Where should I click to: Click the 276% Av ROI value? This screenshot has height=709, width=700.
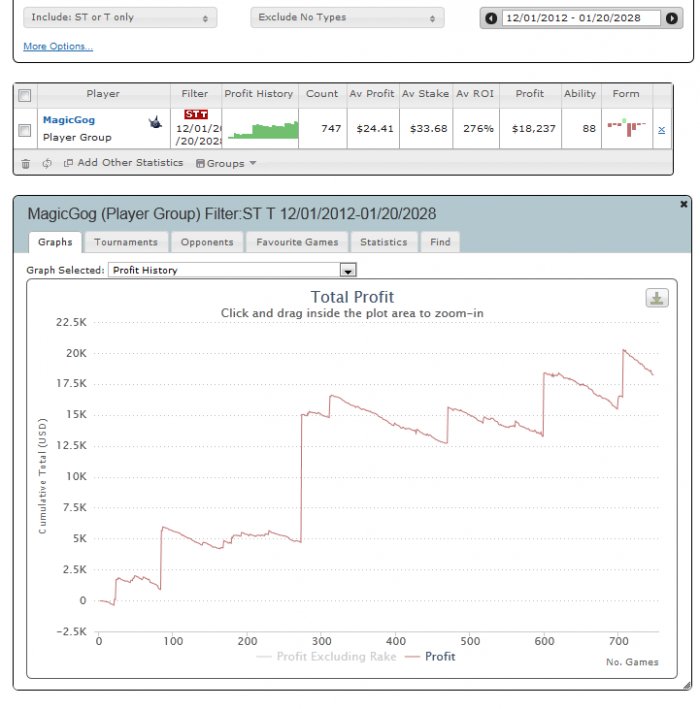coord(478,129)
